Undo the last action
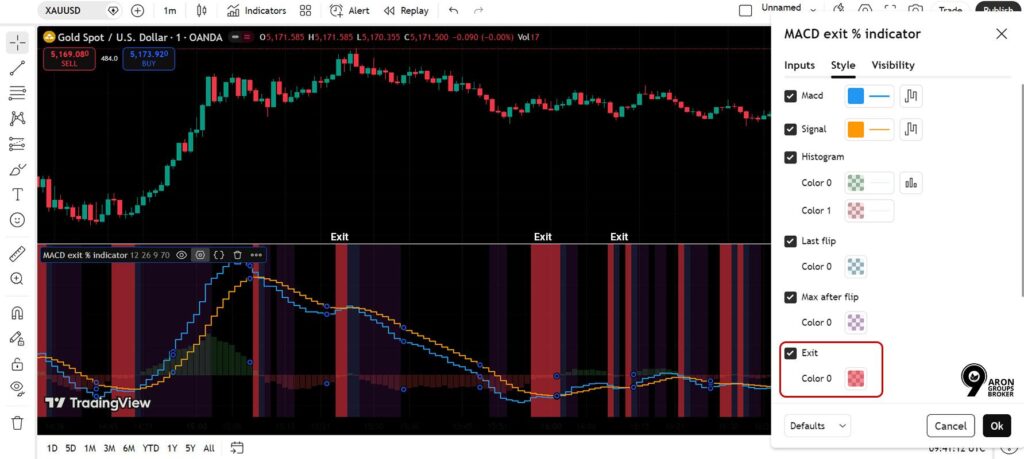The width and height of the screenshot is (1024, 459). [454, 10]
